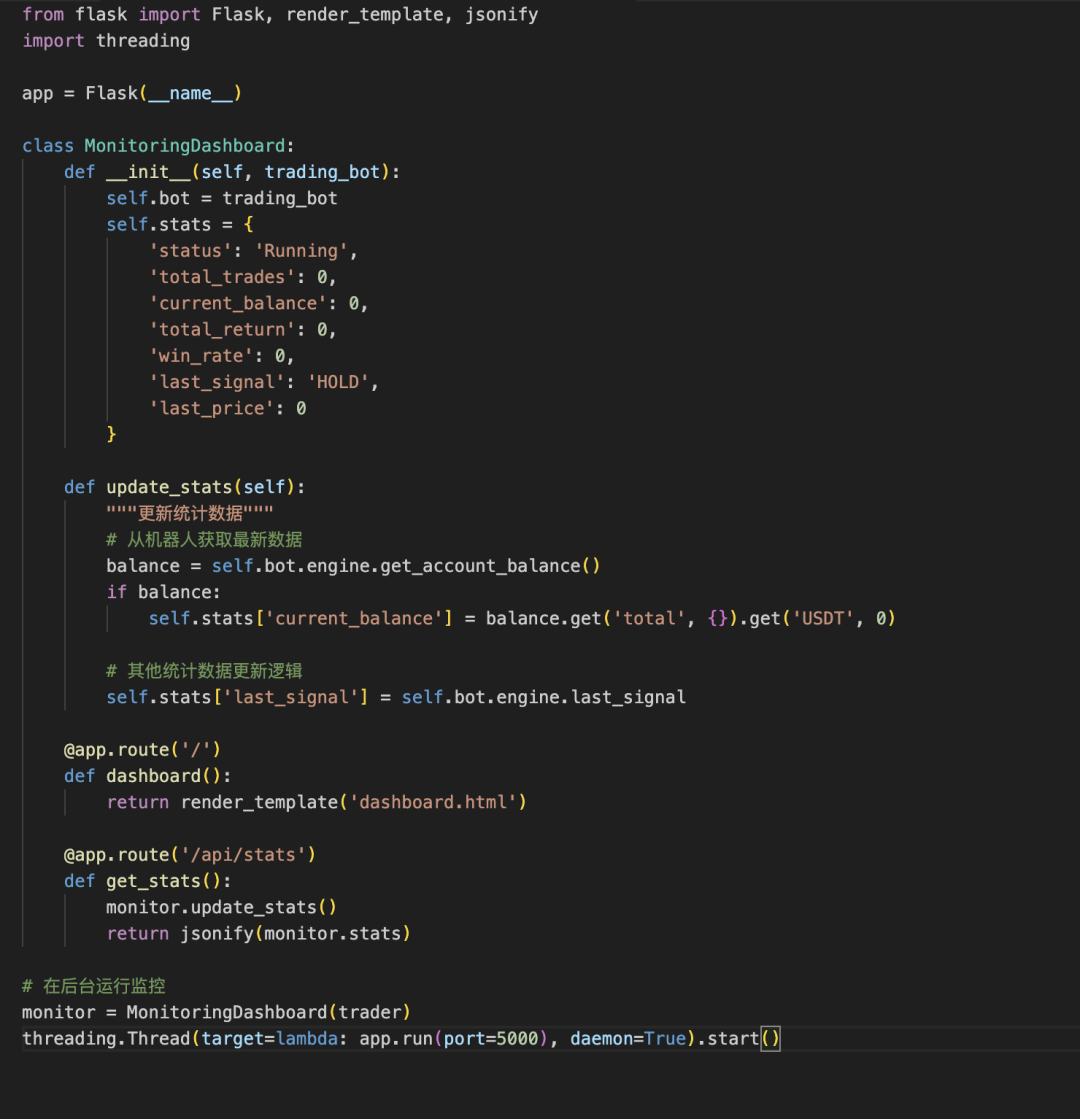The height and width of the screenshot is (1119, 1080).
Task: Click the 'status': 'Running' entry
Action: (253, 251)
